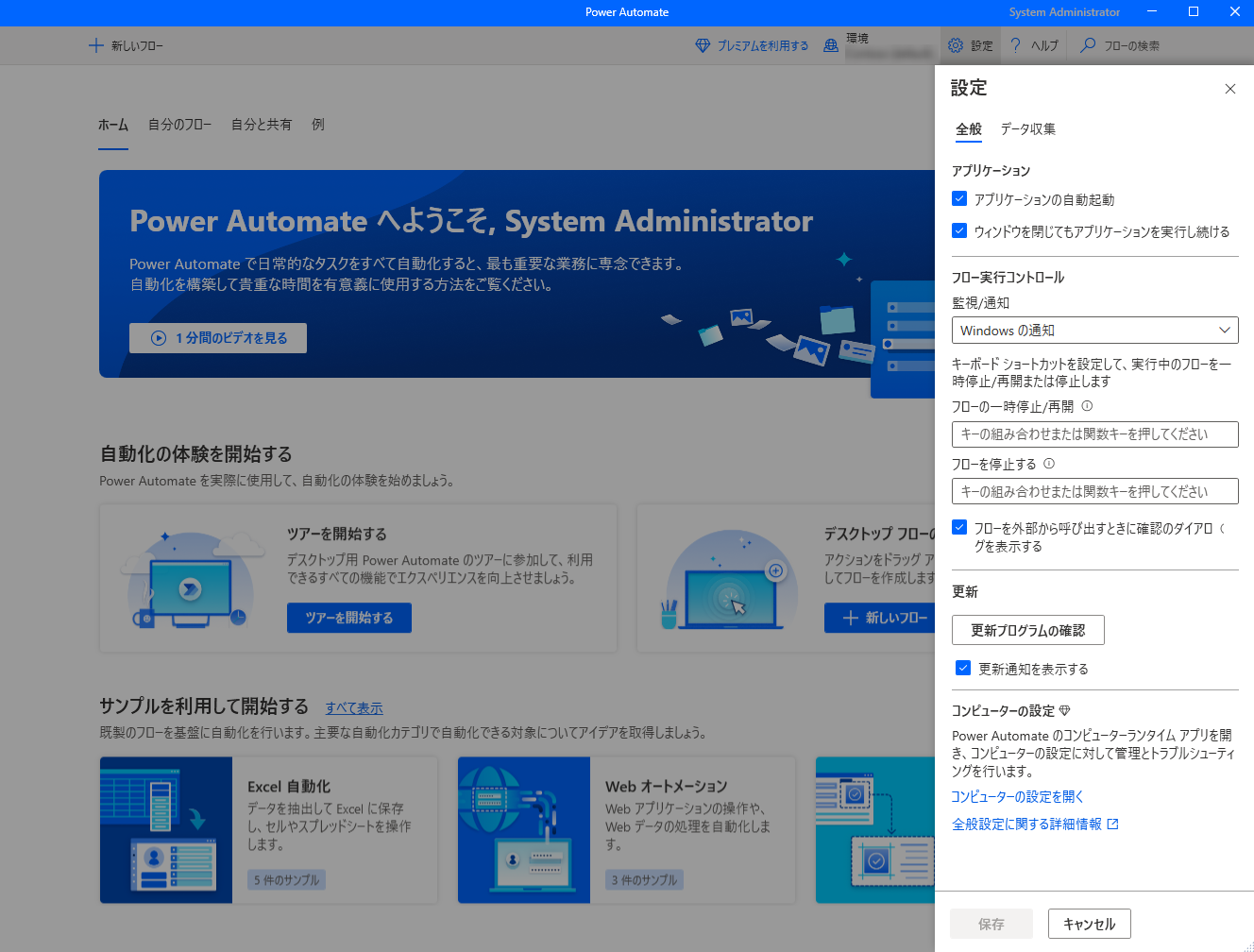This screenshot has width=1254, height=952.
Task: Toggle フローを外部から呼び出すときに確認 checkbox
Action: pos(959,527)
